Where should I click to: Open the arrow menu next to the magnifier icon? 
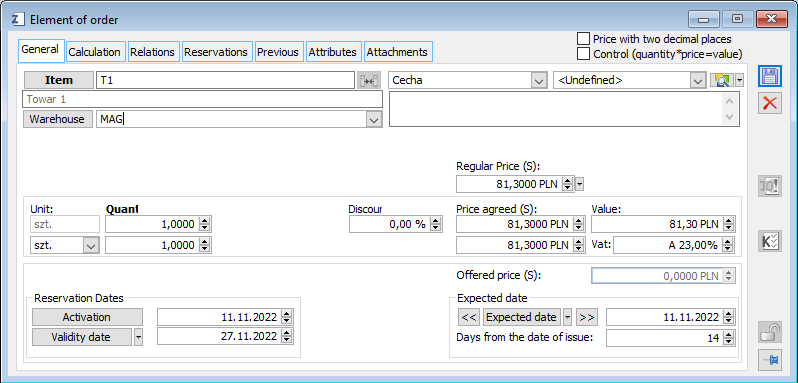(x=739, y=80)
